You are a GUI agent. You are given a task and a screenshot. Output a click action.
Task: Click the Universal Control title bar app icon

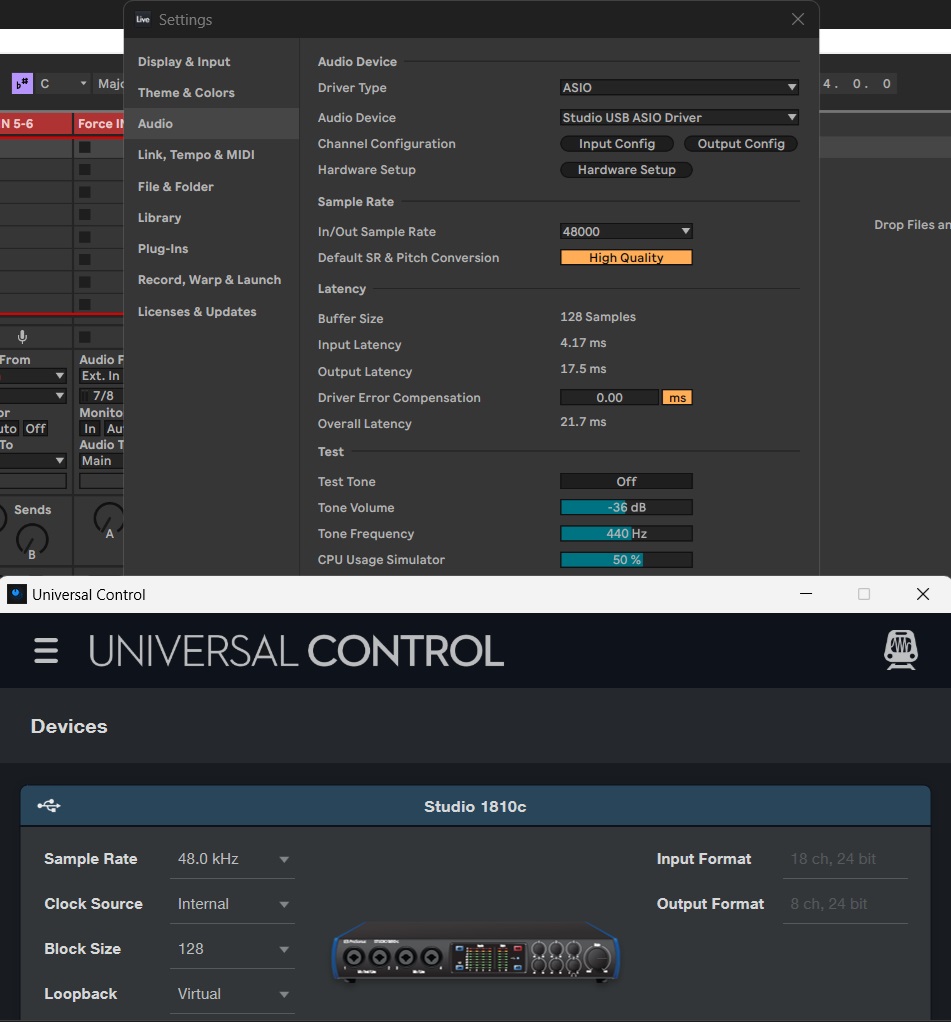[x=17, y=594]
